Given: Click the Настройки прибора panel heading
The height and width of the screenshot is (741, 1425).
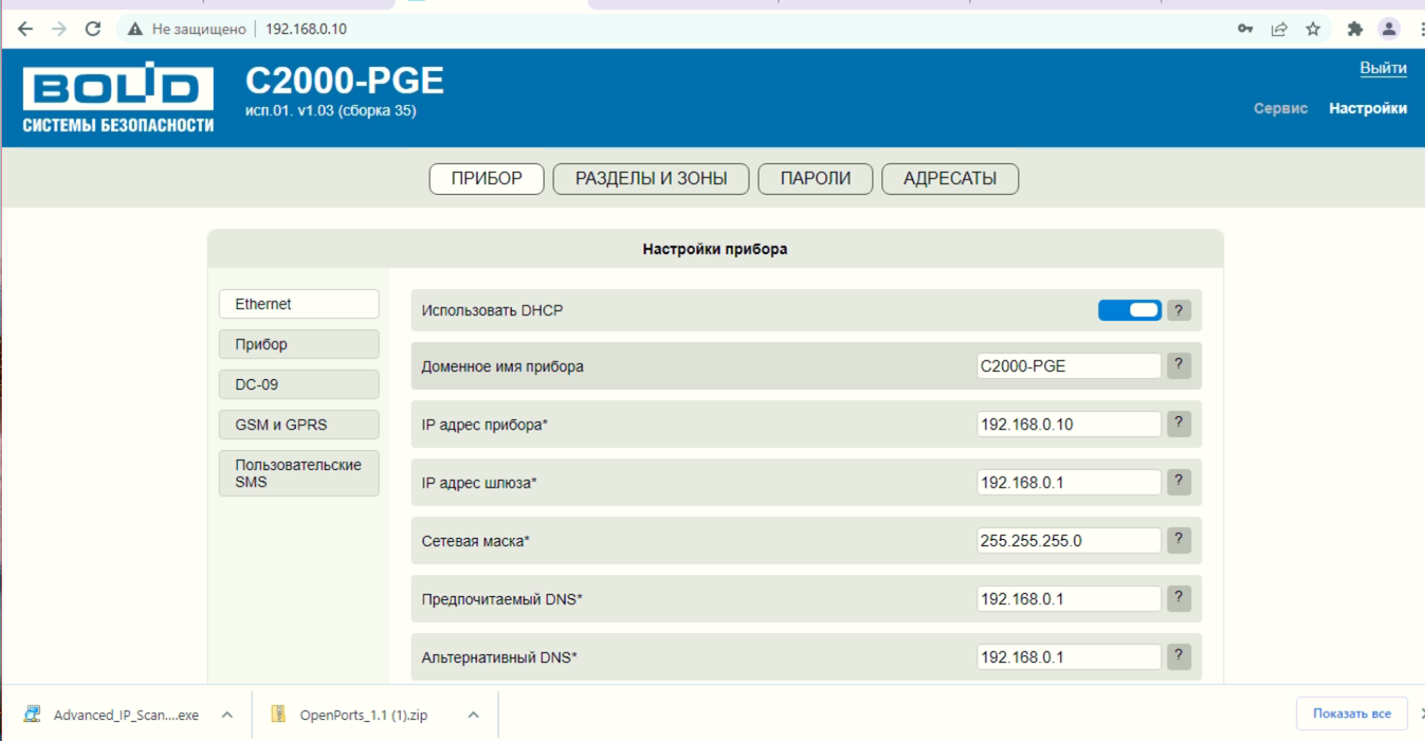Looking at the screenshot, I should pyautogui.click(x=715, y=249).
